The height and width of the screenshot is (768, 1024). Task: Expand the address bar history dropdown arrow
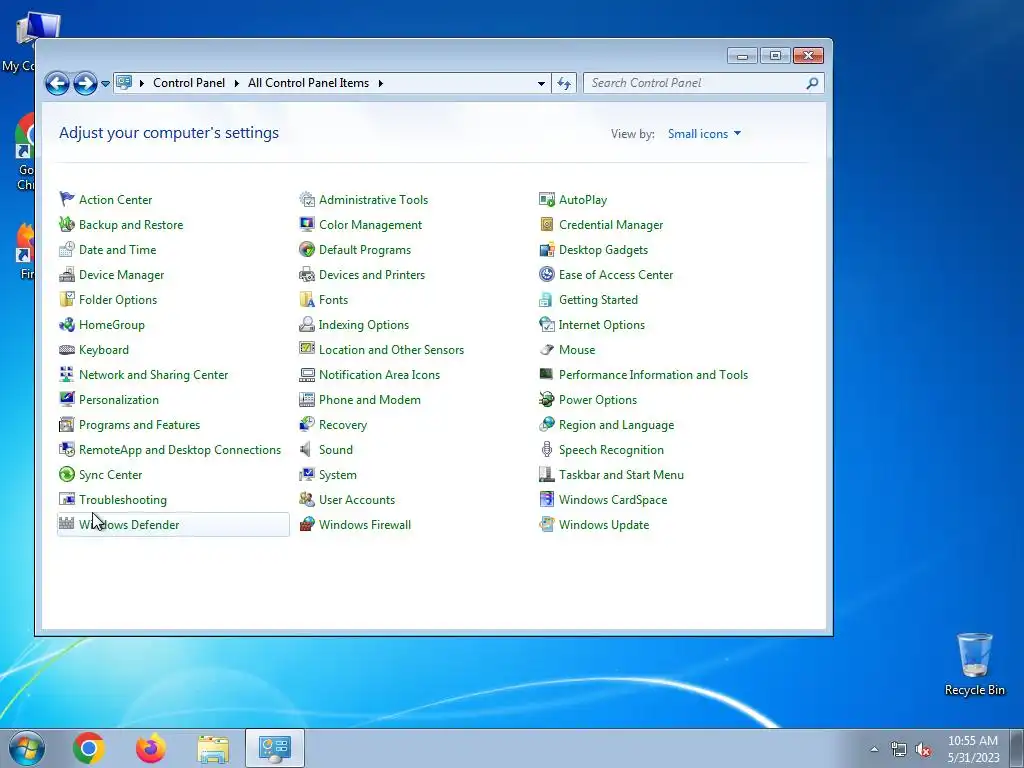(541, 84)
